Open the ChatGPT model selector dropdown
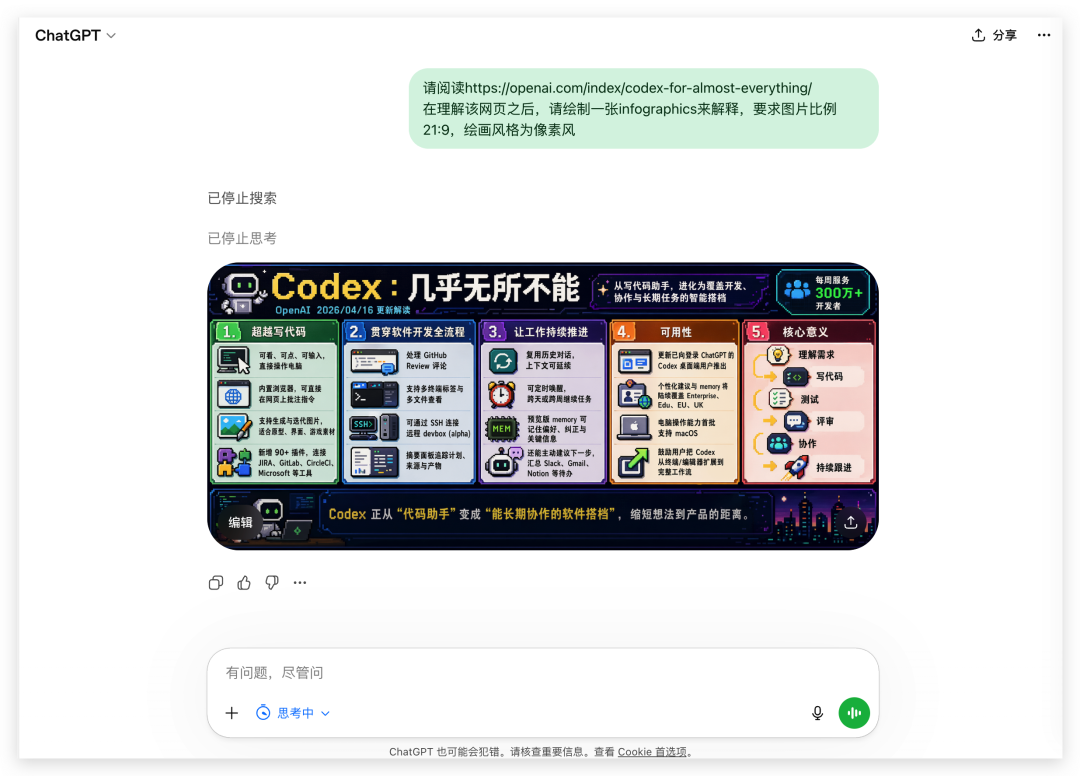The height and width of the screenshot is (776, 1080). tap(75, 35)
